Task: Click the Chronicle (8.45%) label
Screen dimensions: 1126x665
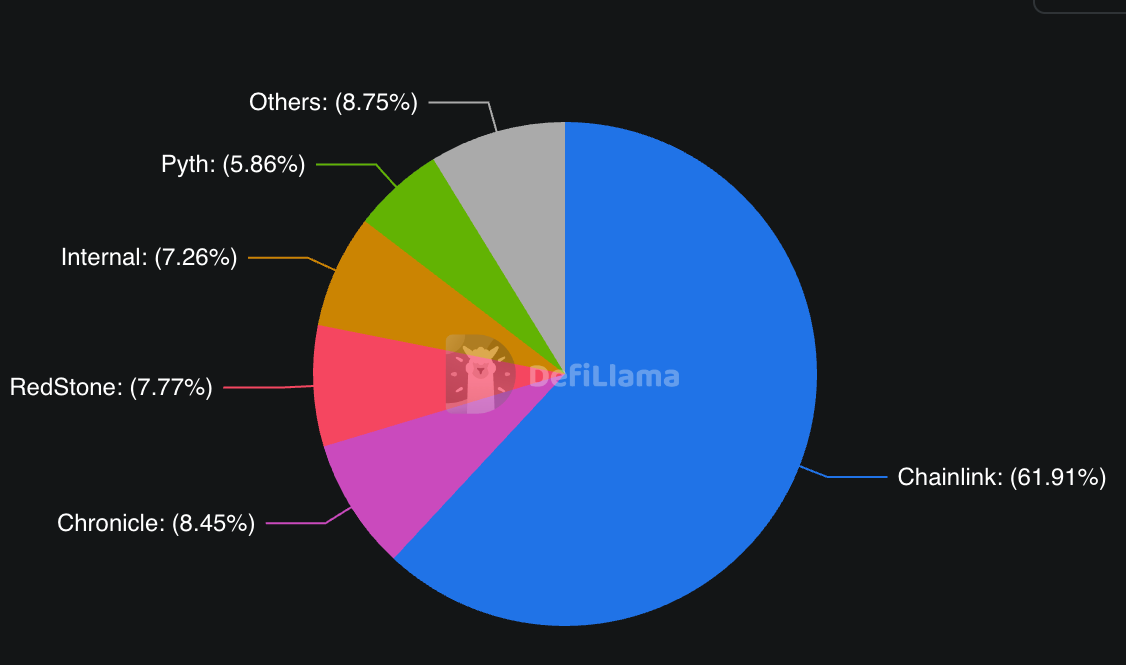Action: coord(156,522)
